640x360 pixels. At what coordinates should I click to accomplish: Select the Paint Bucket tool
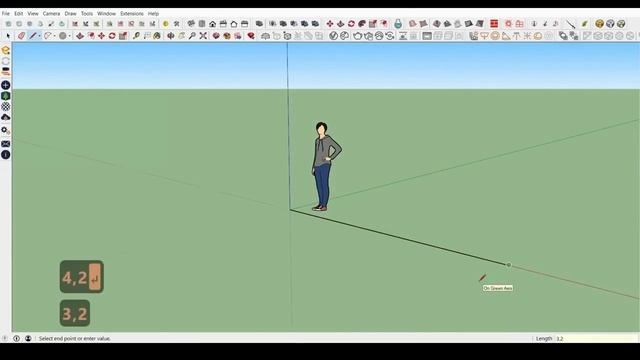point(157,36)
